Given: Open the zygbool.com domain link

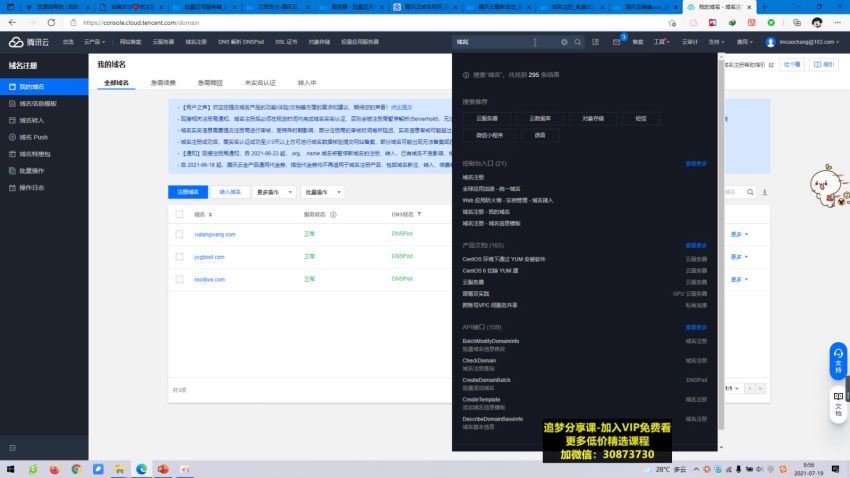Looking at the screenshot, I should tap(209, 257).
